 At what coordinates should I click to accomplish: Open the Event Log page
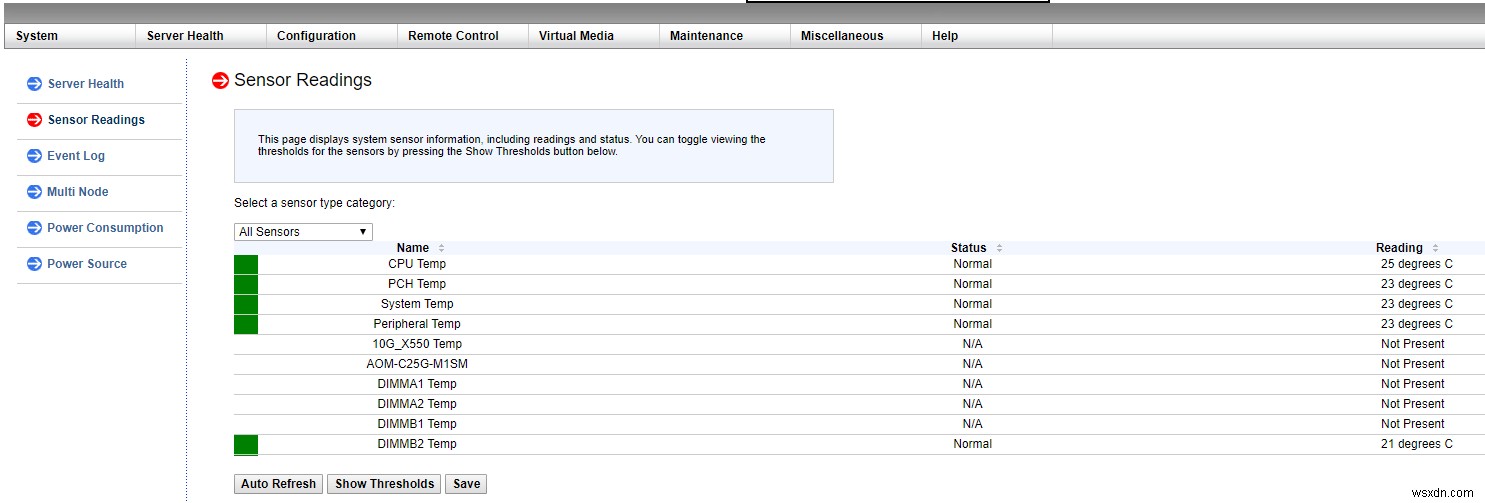(x=76, y=156)
